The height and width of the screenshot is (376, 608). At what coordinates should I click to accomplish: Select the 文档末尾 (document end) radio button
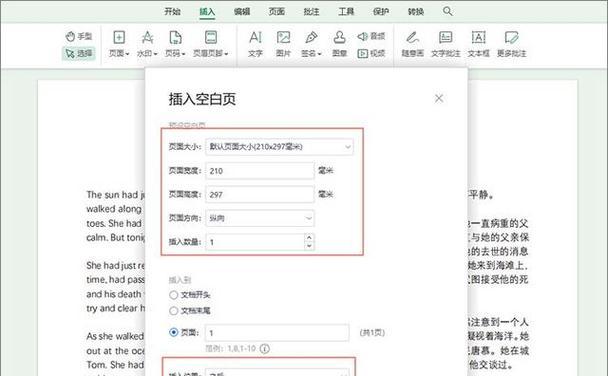tap(174, 310)
